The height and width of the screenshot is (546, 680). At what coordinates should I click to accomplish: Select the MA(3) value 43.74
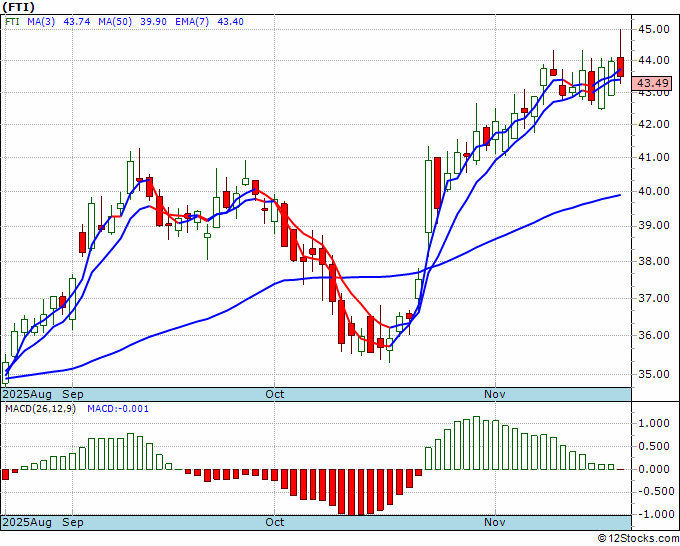77,22
